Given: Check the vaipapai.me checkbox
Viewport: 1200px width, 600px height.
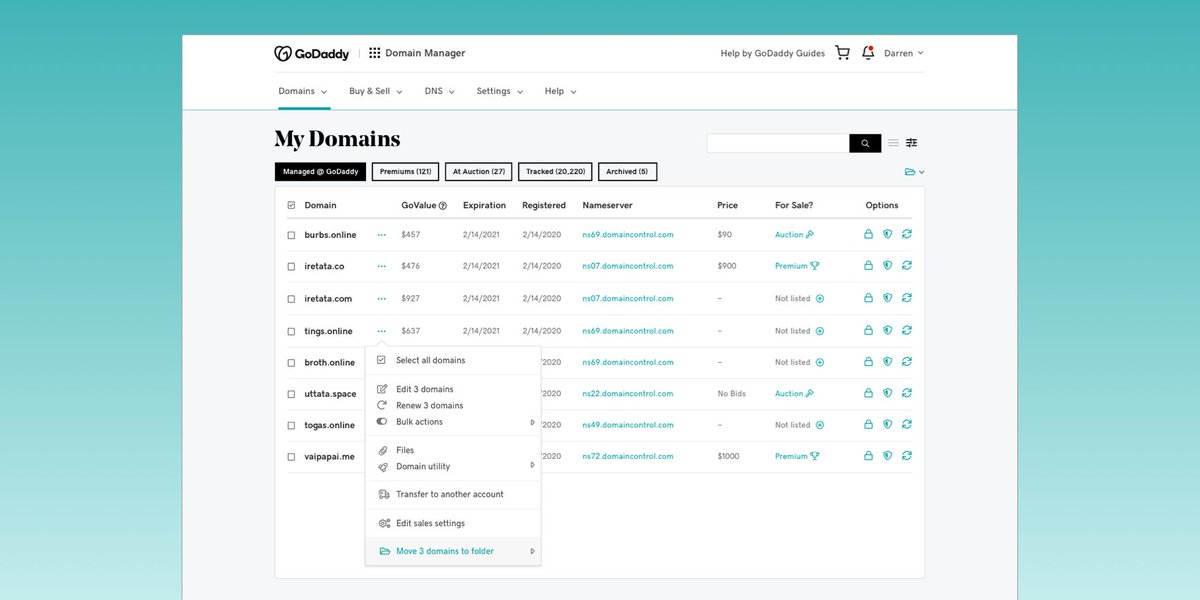Looking at the screenshot, I should click(291, 457).
